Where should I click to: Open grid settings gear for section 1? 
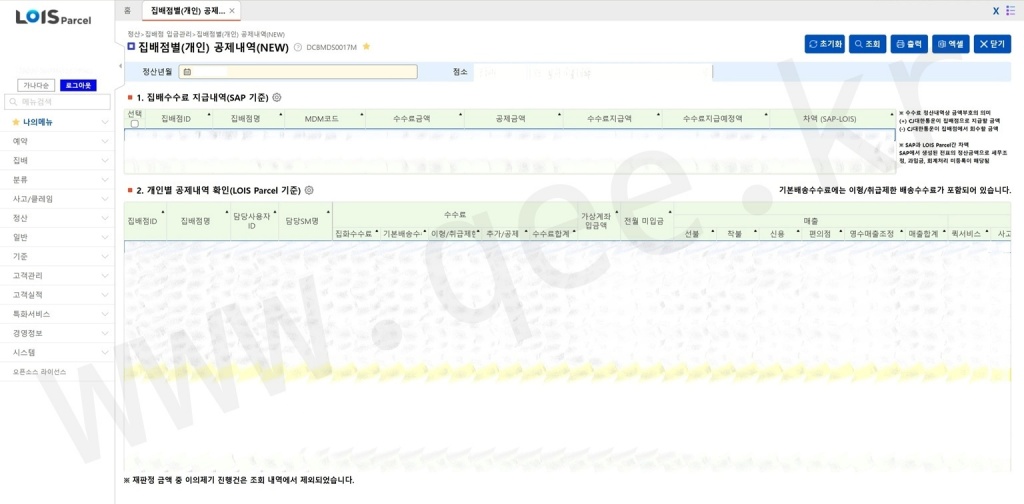(277, 98)
